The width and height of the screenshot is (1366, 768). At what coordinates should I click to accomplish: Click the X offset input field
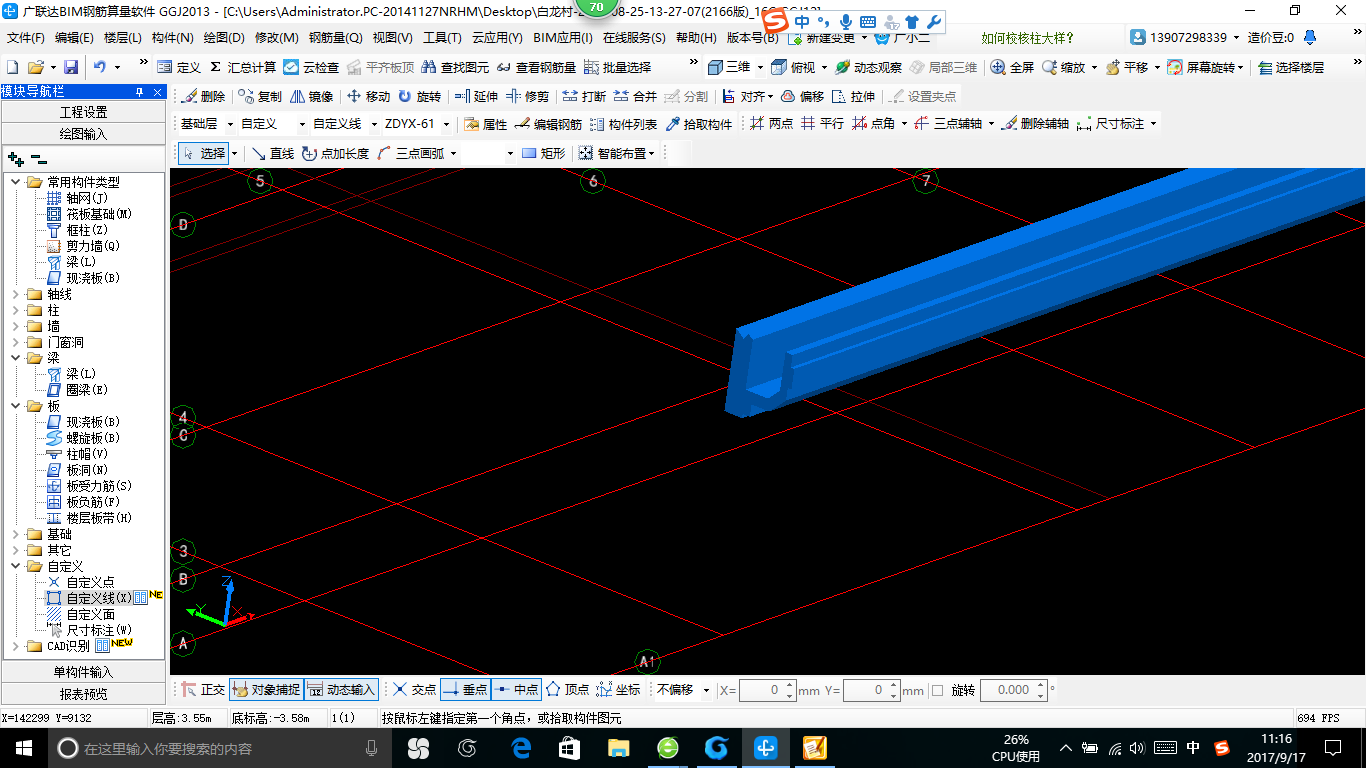click(x=768, y=690)
